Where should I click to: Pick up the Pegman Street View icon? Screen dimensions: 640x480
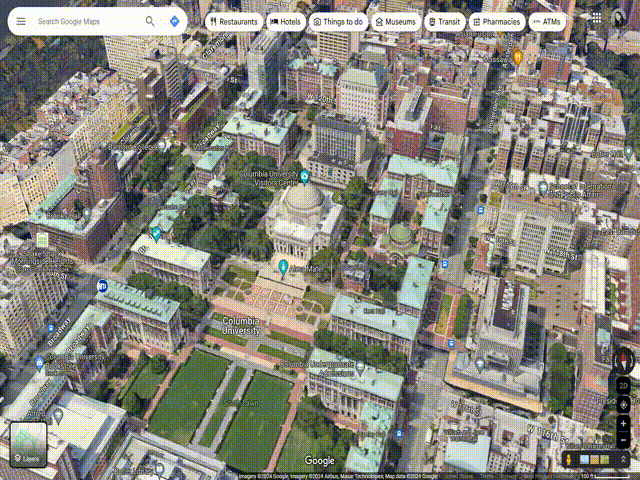click(569, 460)
